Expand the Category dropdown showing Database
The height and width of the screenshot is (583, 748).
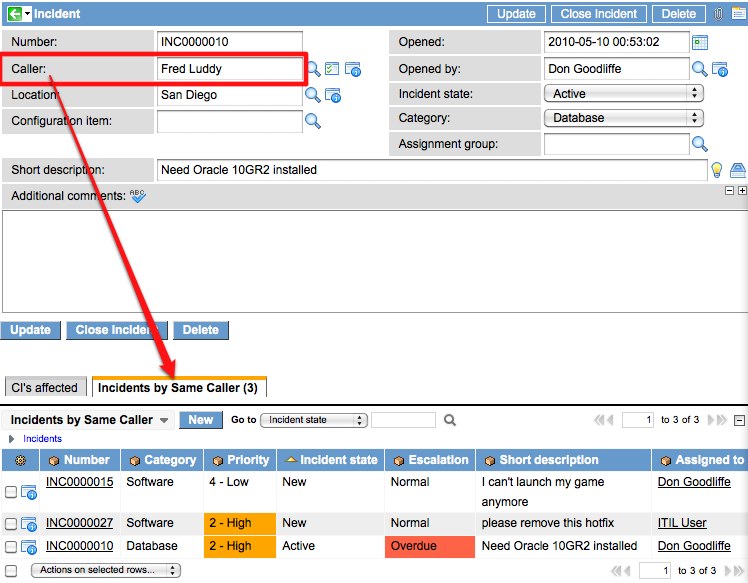pos(623,118)
